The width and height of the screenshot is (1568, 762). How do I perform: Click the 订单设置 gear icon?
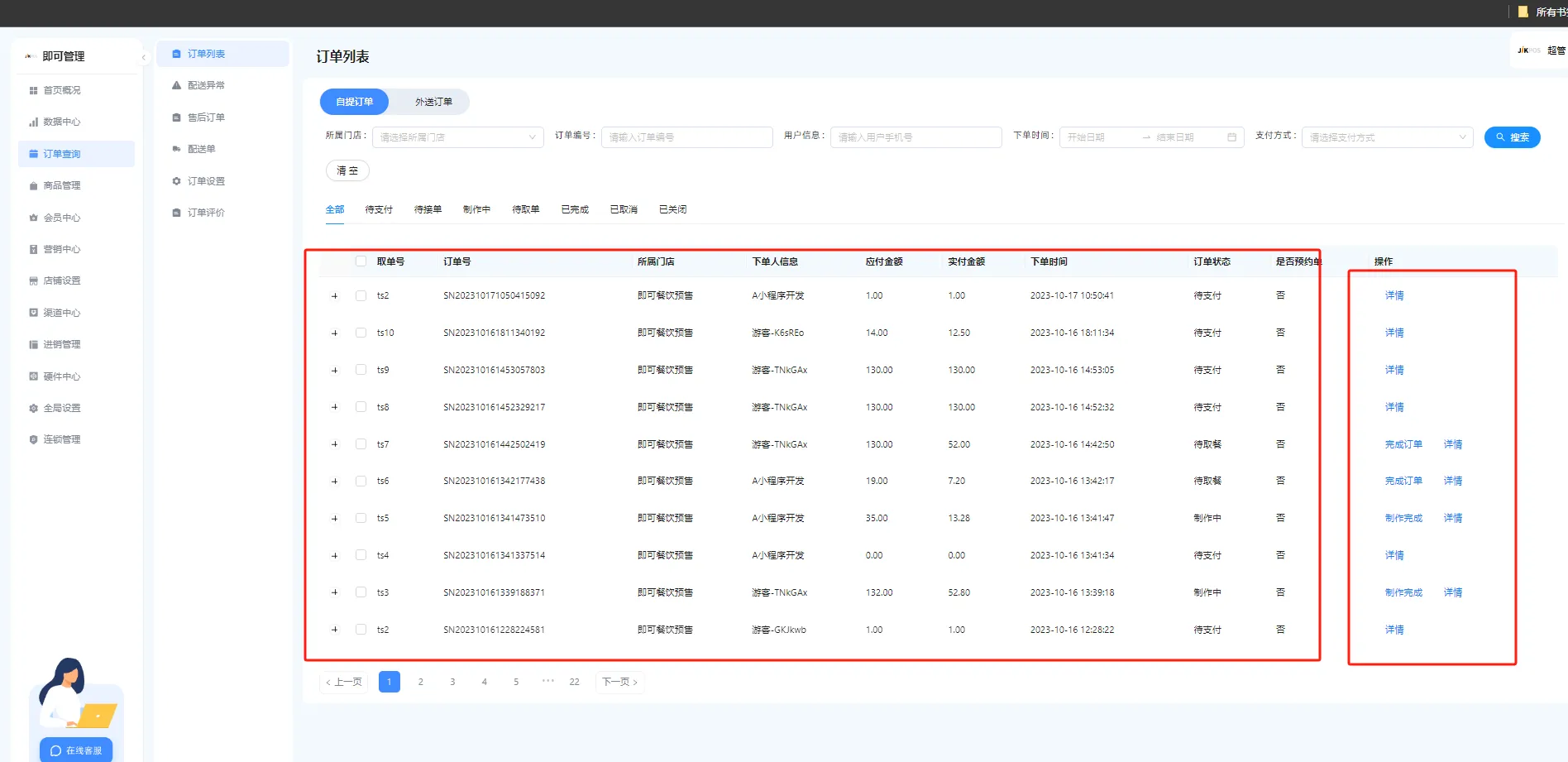(x=176, y=181)
